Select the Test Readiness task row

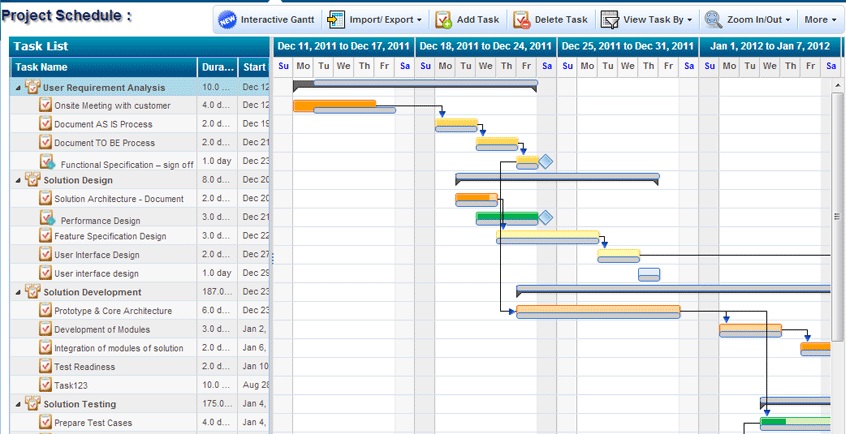[112, 367]
